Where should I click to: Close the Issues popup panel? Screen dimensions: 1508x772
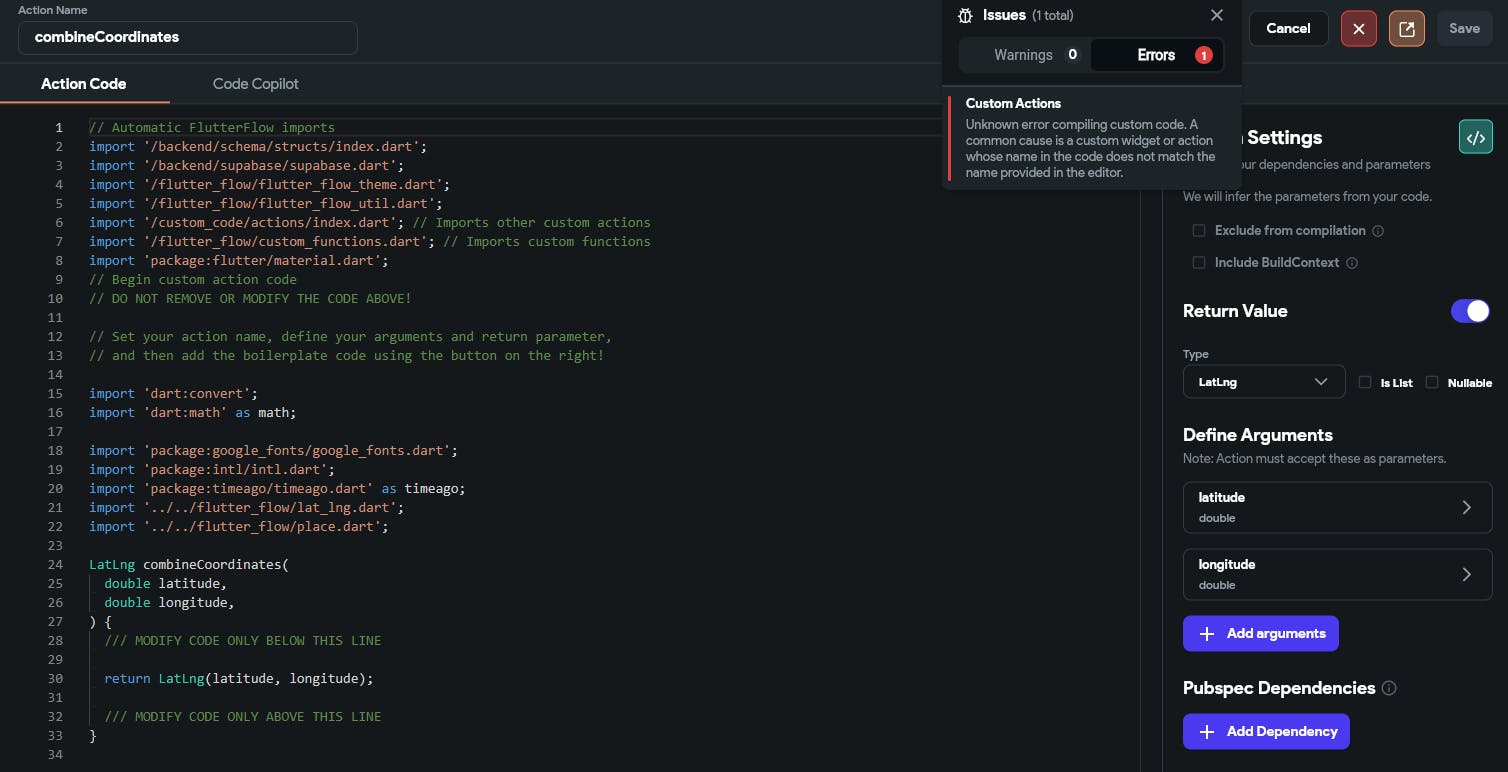1216,16
